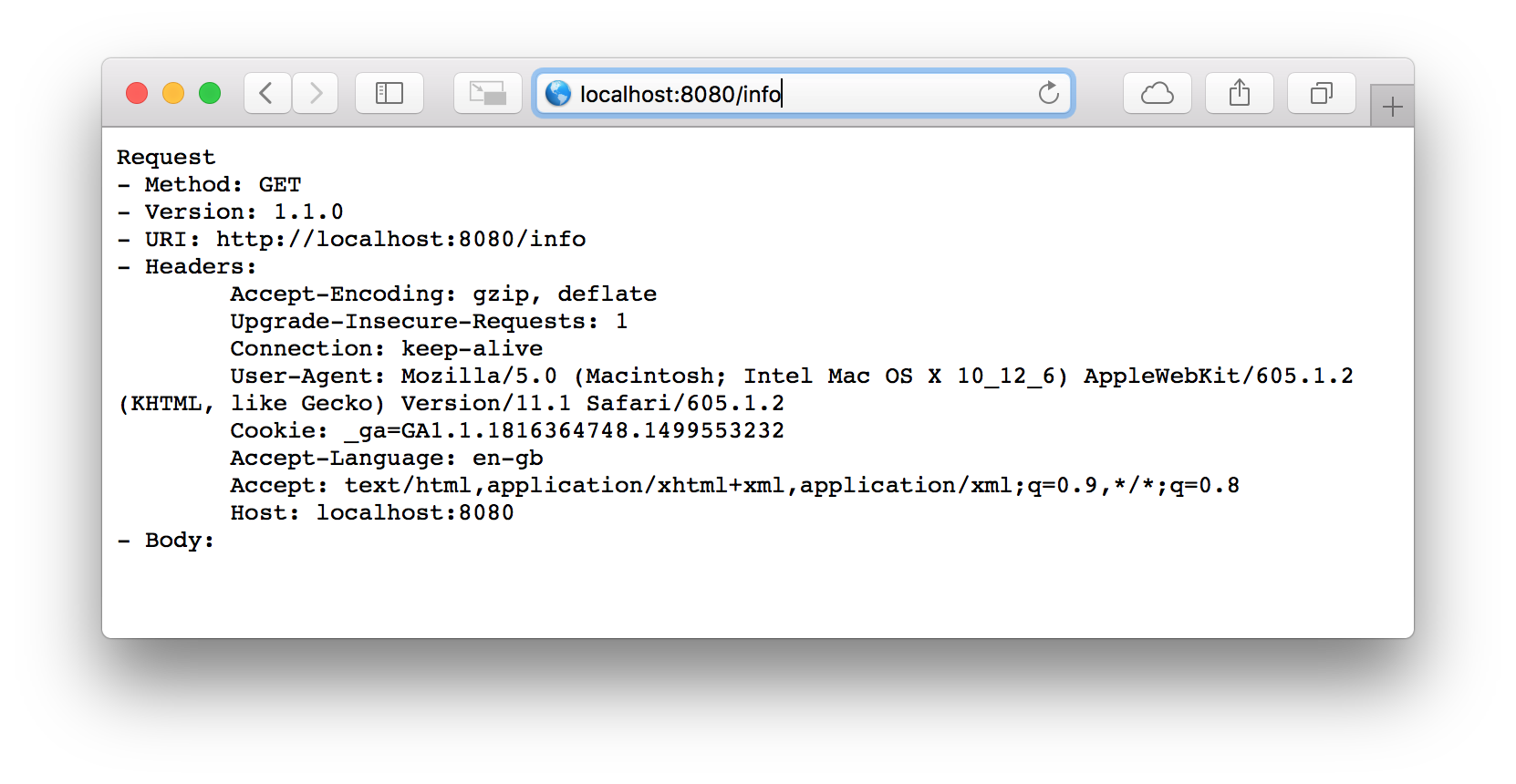Open the Share sheet icon
The image size is (1516, 784).
1240,93
